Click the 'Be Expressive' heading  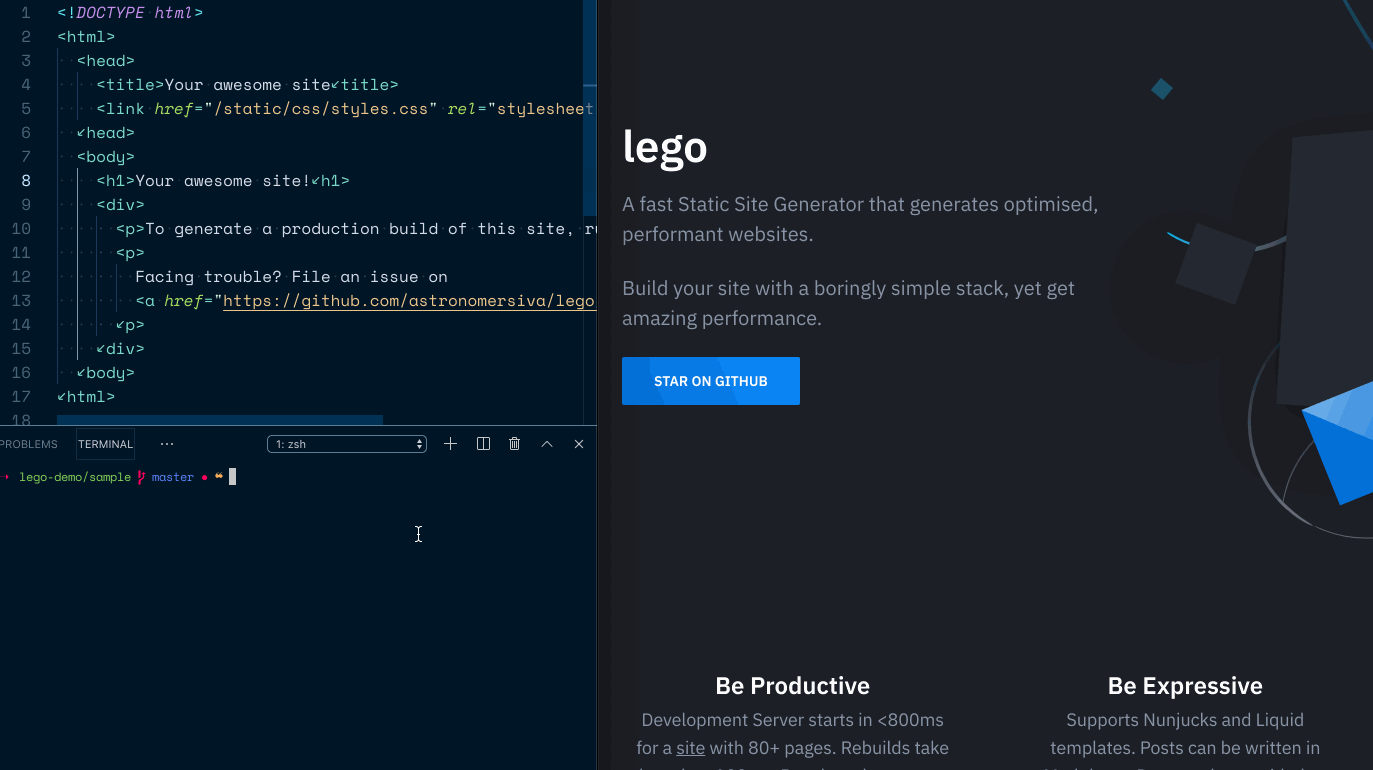coord(1185,686)
